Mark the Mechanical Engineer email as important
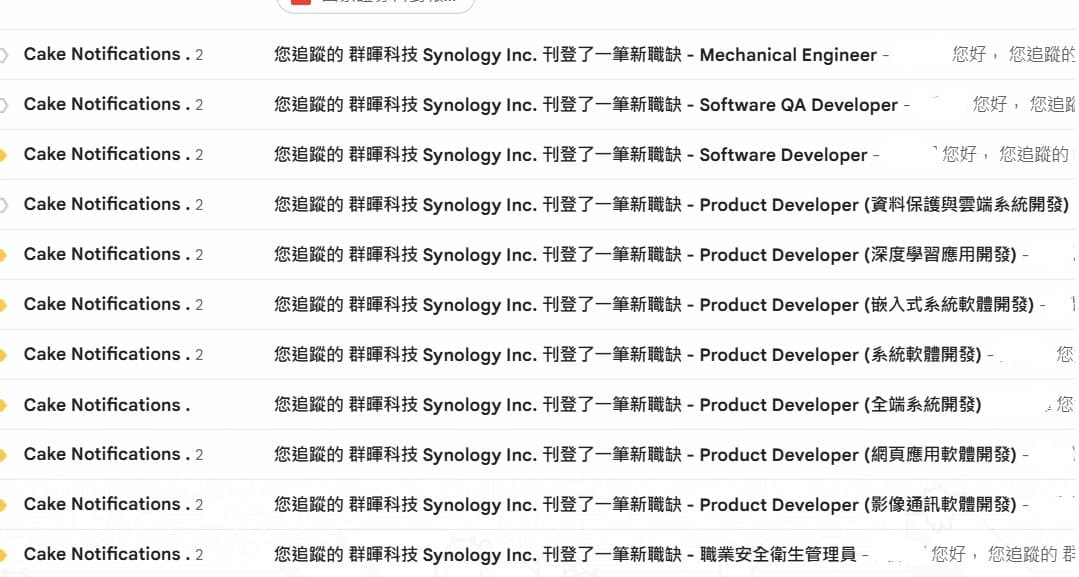 (3, 55)
